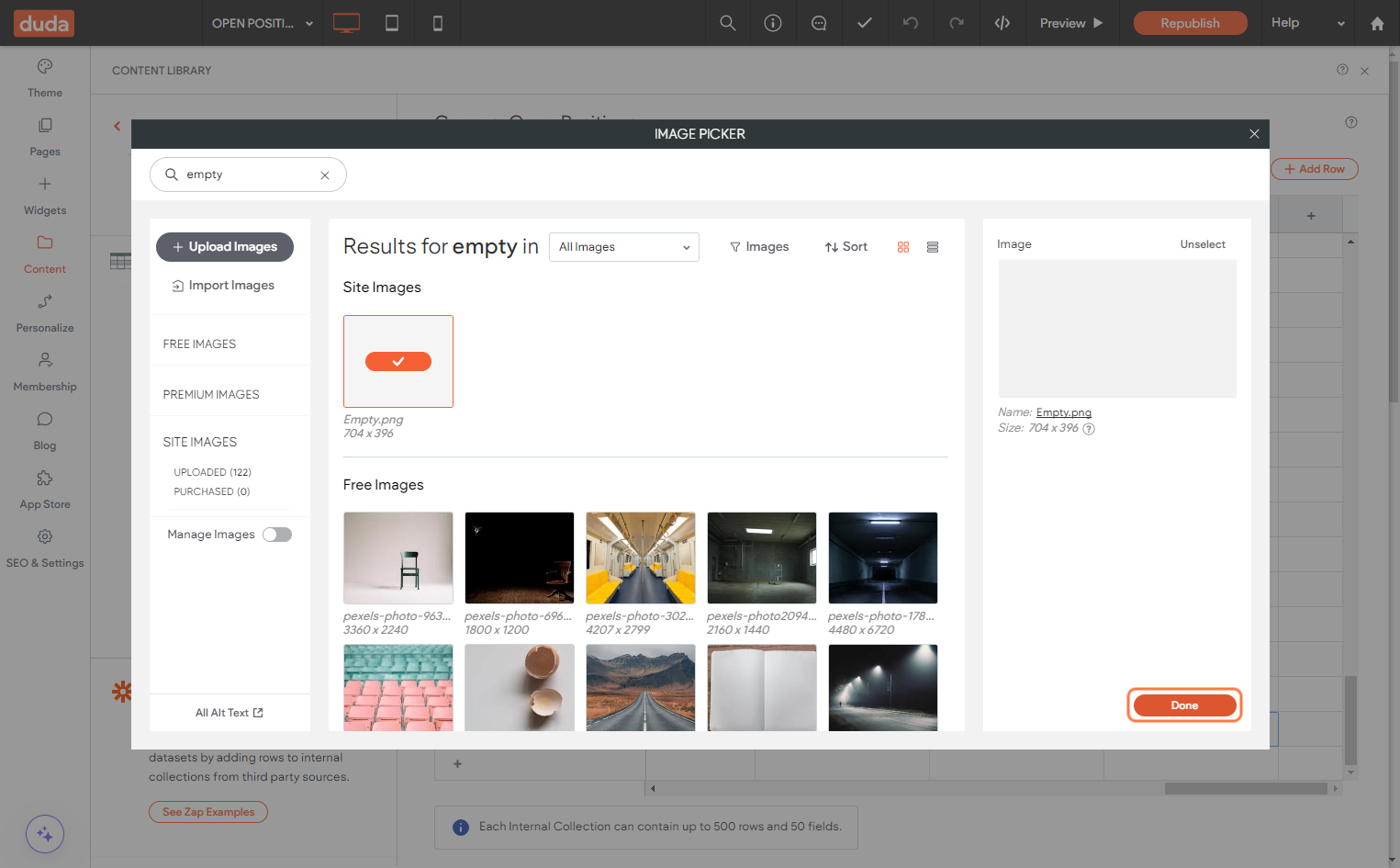Click Unselect link in image panel
This screenshot has width=1400, height=868.
pos(1203,244)
